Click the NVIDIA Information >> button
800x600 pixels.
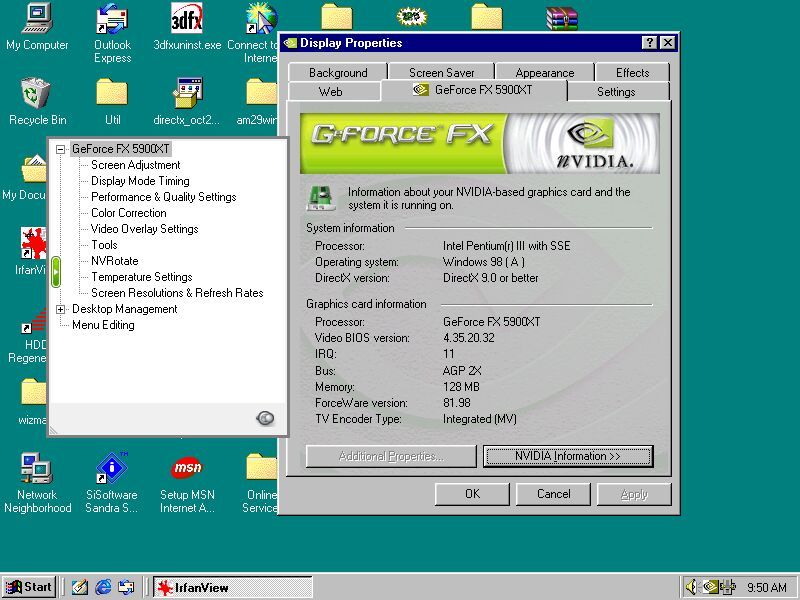[x=567, y=456]
